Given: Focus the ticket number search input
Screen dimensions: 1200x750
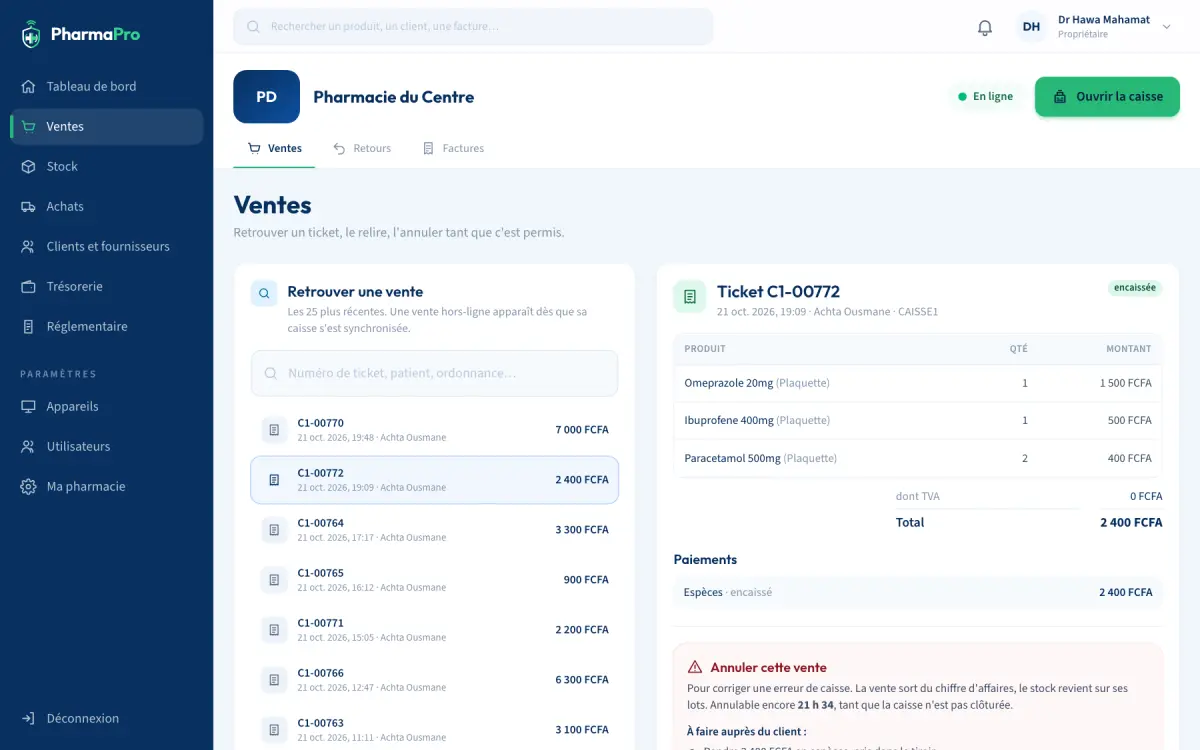Looking at the screenshot, I should (x=434, y=373).
